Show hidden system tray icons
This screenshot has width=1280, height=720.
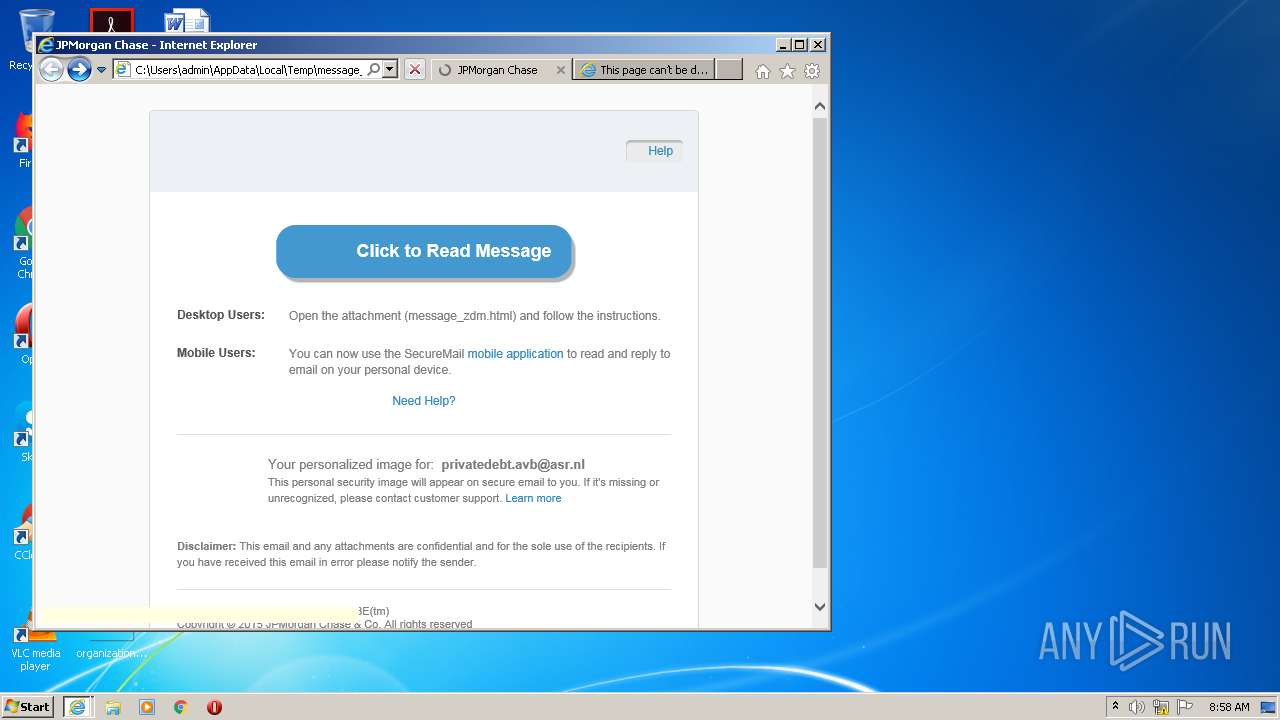1115,706
